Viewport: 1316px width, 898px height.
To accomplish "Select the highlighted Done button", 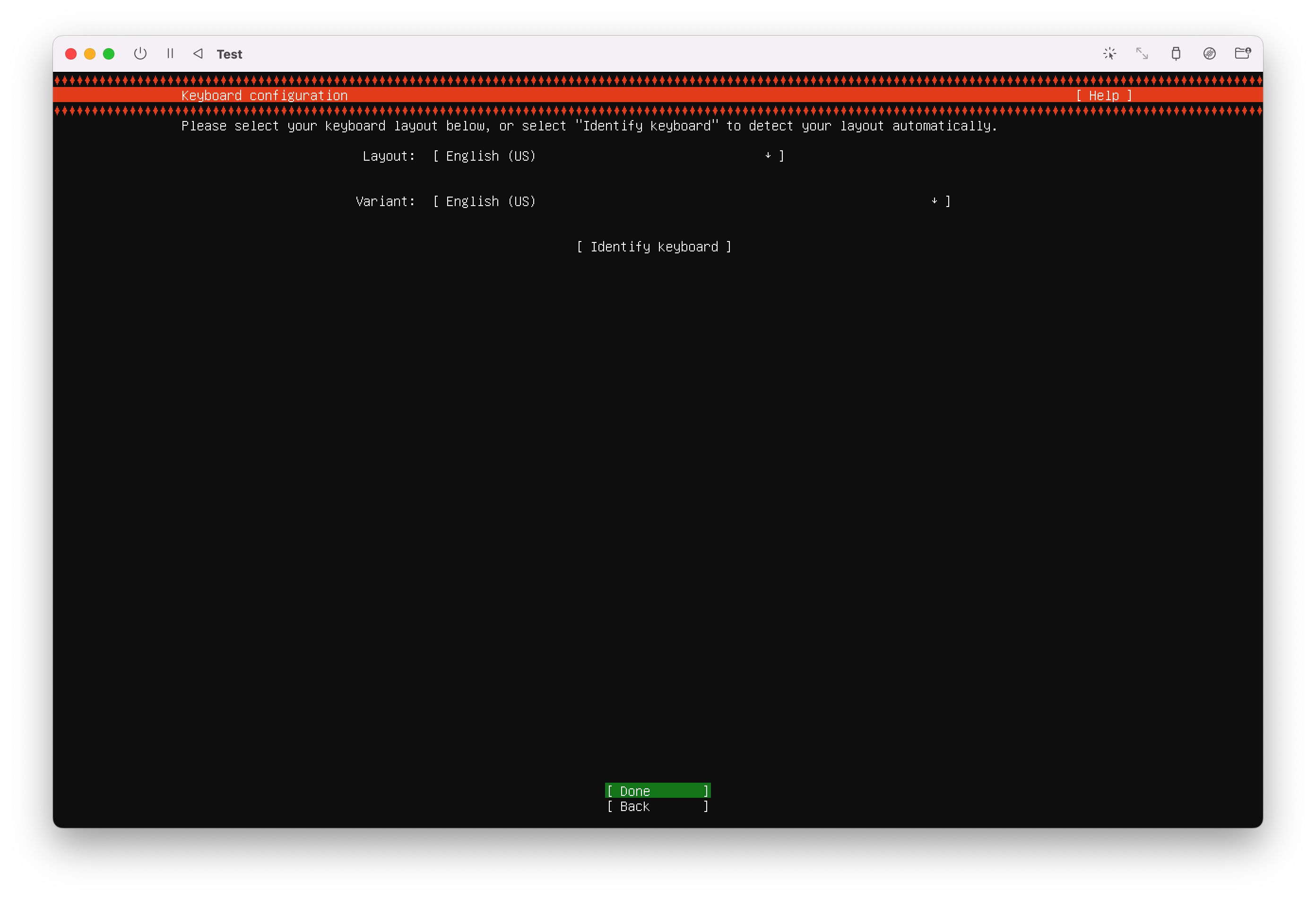I will coord(658,791).
